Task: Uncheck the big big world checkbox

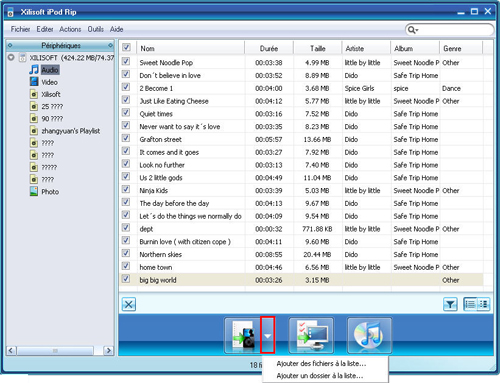Action: 126,279
